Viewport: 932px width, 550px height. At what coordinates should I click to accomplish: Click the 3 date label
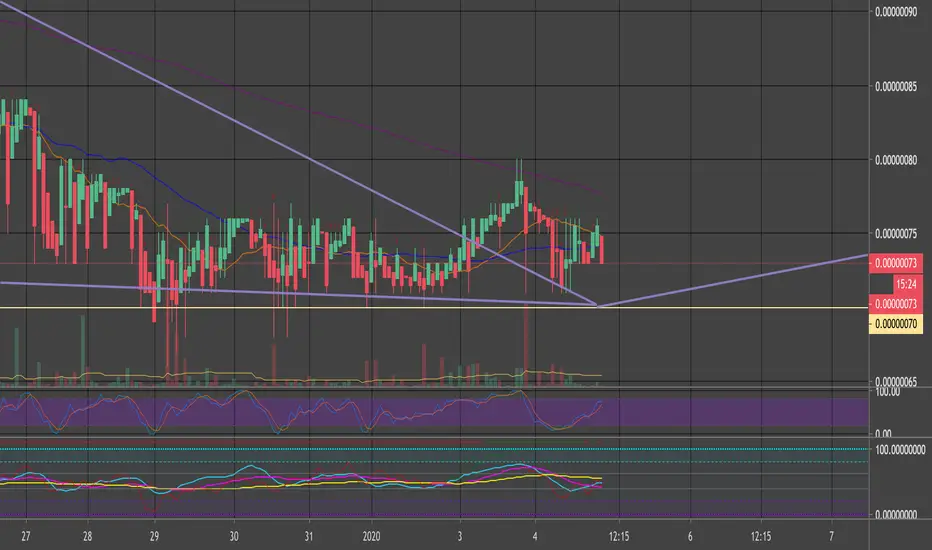[459, 536]
